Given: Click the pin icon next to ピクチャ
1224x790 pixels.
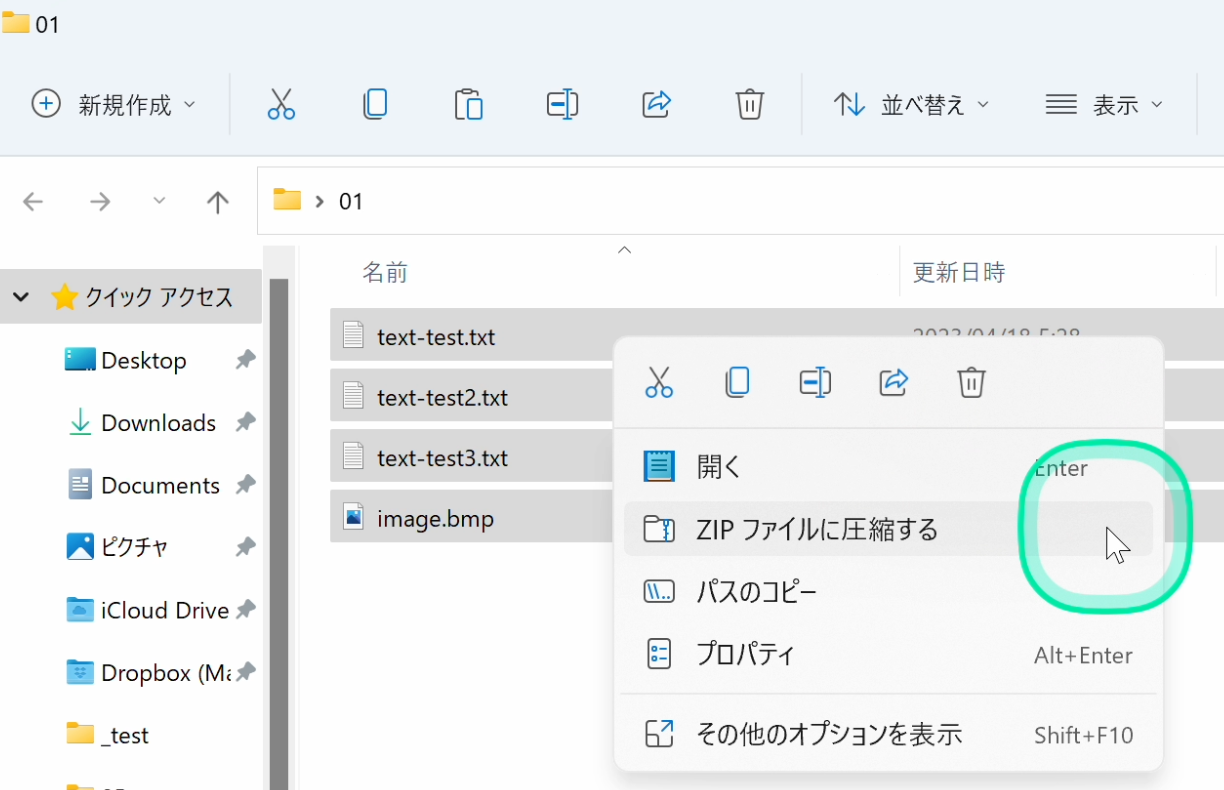Looking at the screenshot, I should [x=245, y=547].
